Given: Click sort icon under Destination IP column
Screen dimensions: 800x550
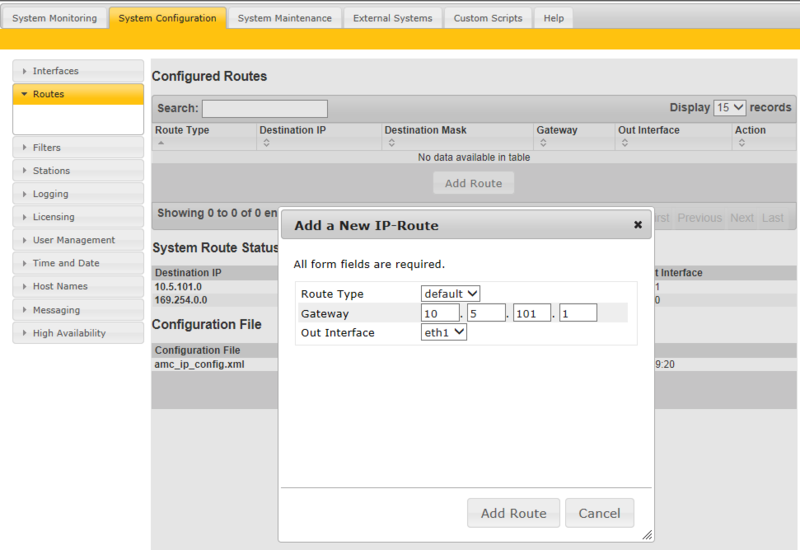Looking at the screenshot, I should [266, 143].
